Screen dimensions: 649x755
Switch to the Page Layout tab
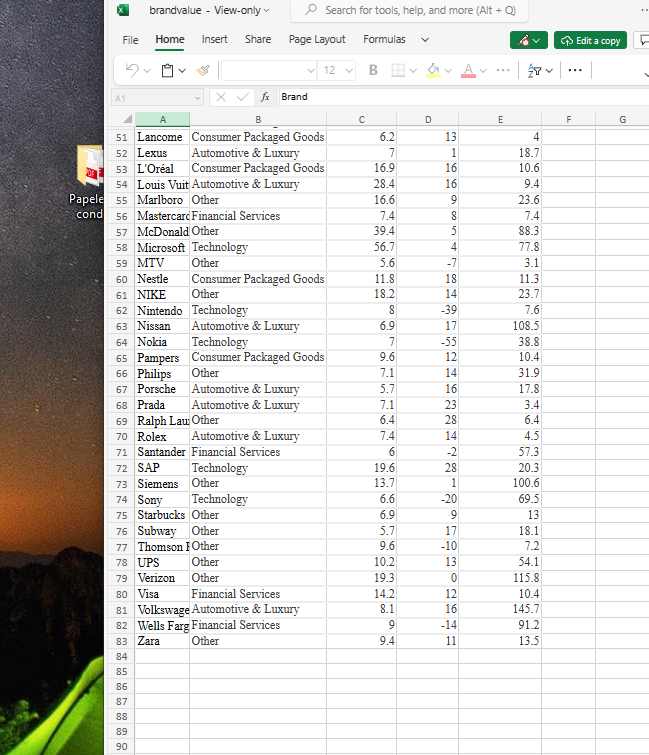[x=317, y=39]
